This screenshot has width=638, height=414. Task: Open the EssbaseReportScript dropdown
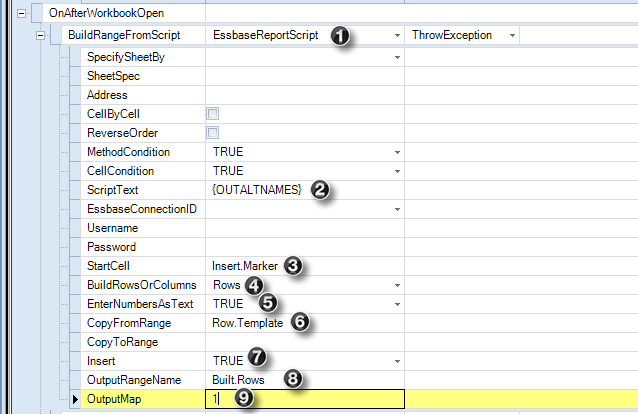pos(397,36)
